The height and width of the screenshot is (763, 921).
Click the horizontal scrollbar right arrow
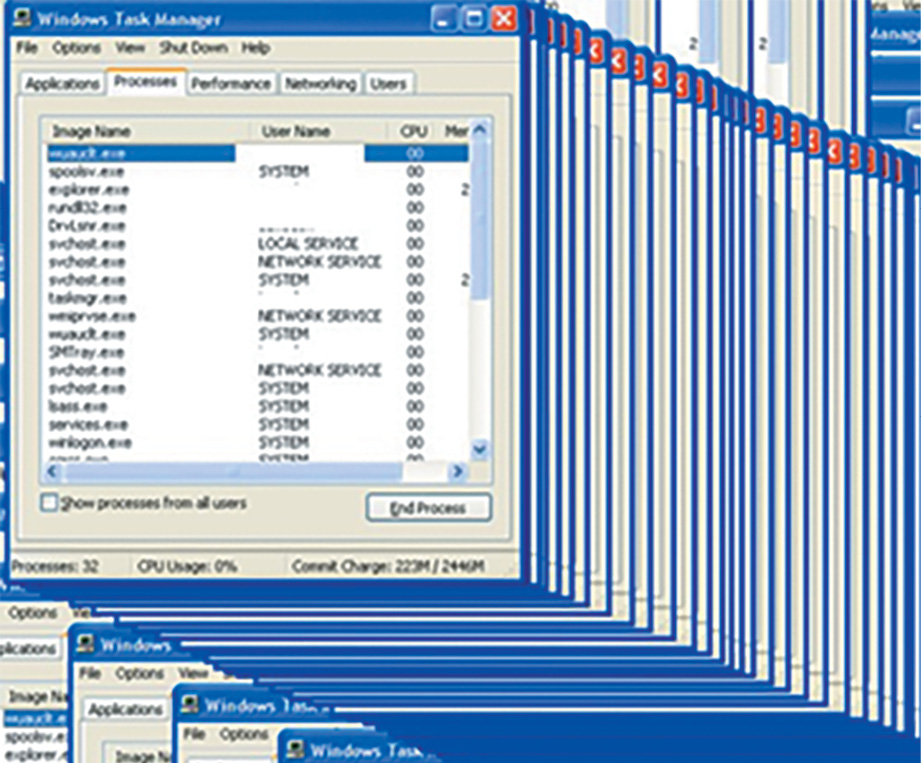point(457,471)
